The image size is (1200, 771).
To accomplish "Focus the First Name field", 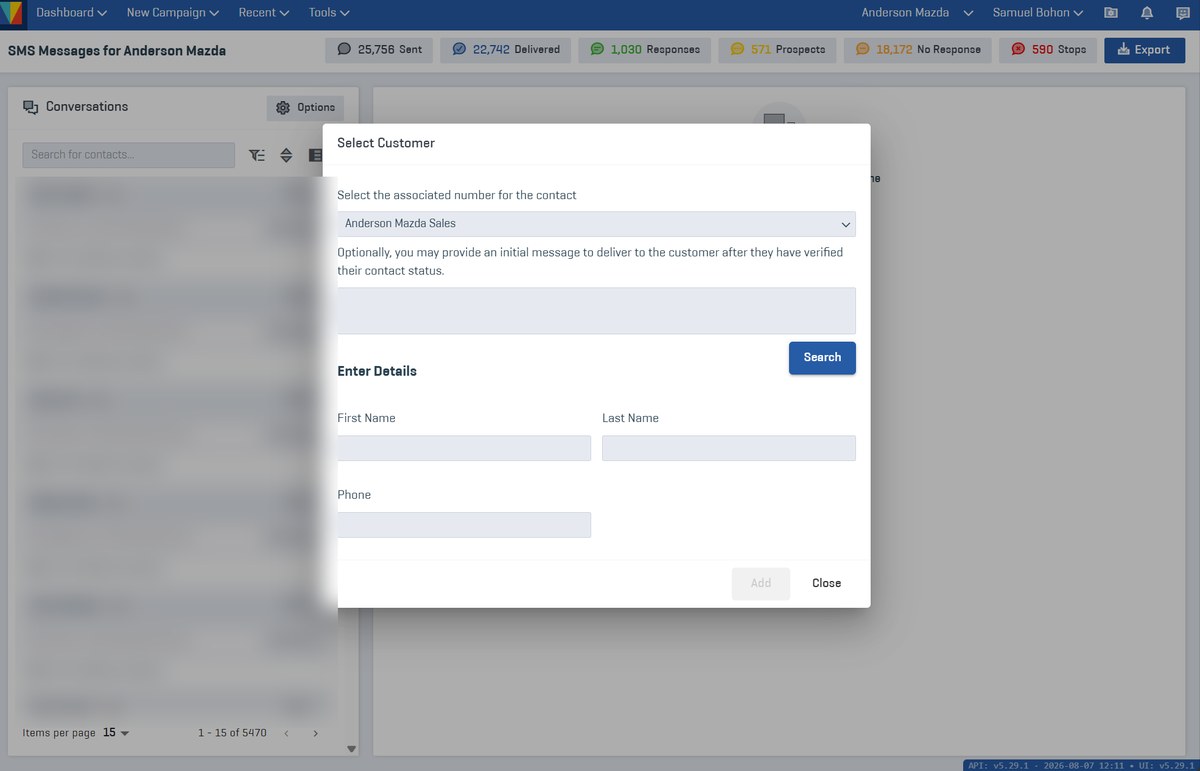I will coord(464,448).
